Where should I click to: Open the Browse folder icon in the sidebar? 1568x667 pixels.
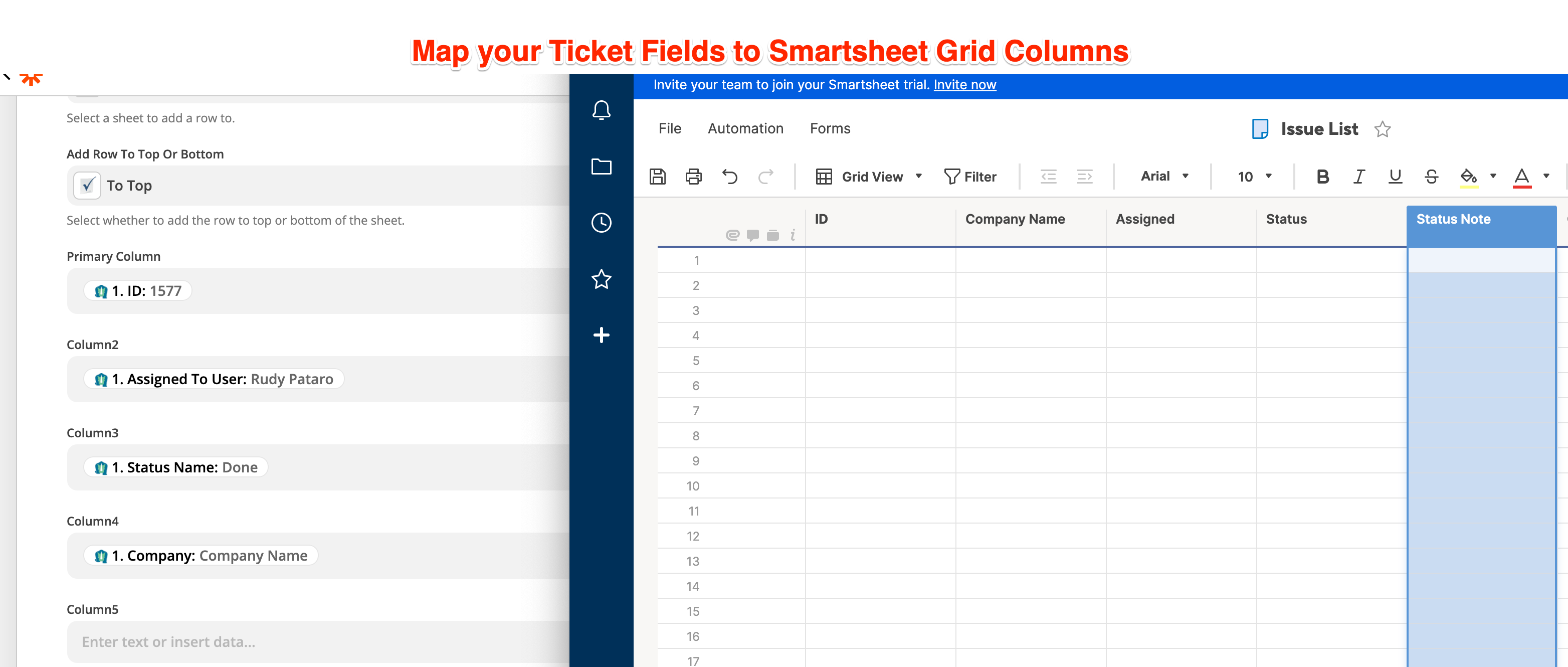[x=601, y=166]
